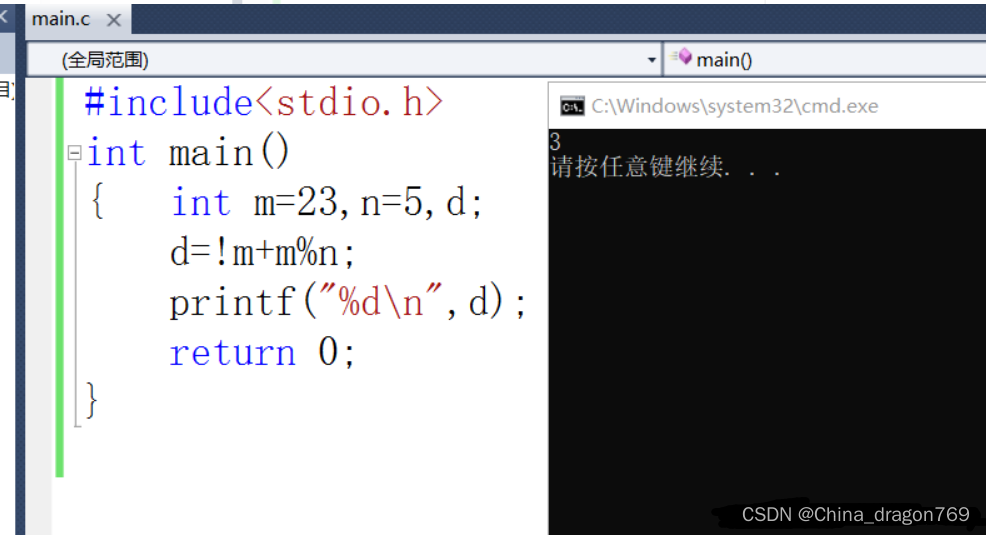Collapse the int main() code block
Image resolution: width=986 pixels, height=535 pixels.
point(74,153)
